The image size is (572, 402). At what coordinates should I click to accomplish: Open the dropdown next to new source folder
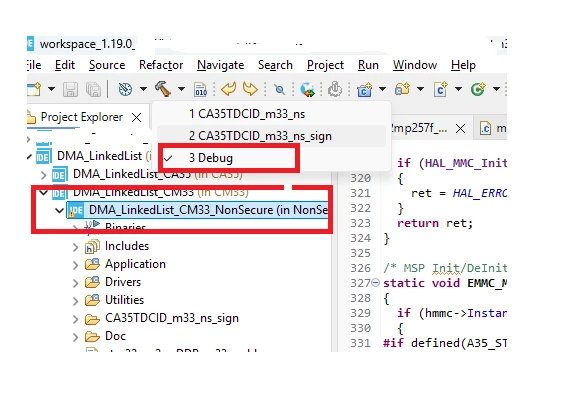tap(420, 89)
